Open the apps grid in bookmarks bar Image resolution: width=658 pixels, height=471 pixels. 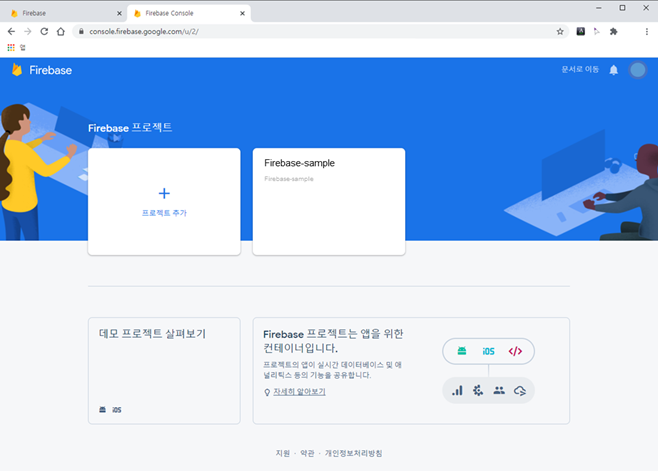click(11, 47)
